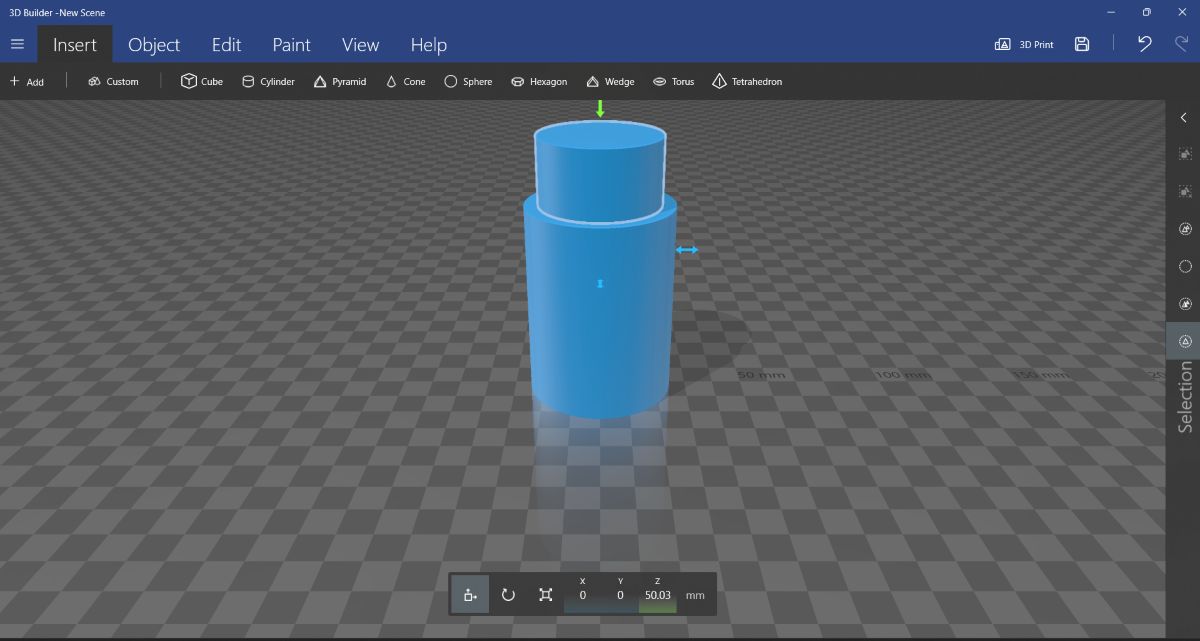Viewport: 1200px width, 641px height.
Task: Insert a Tetrahedron shape
Action: point(746,81)
